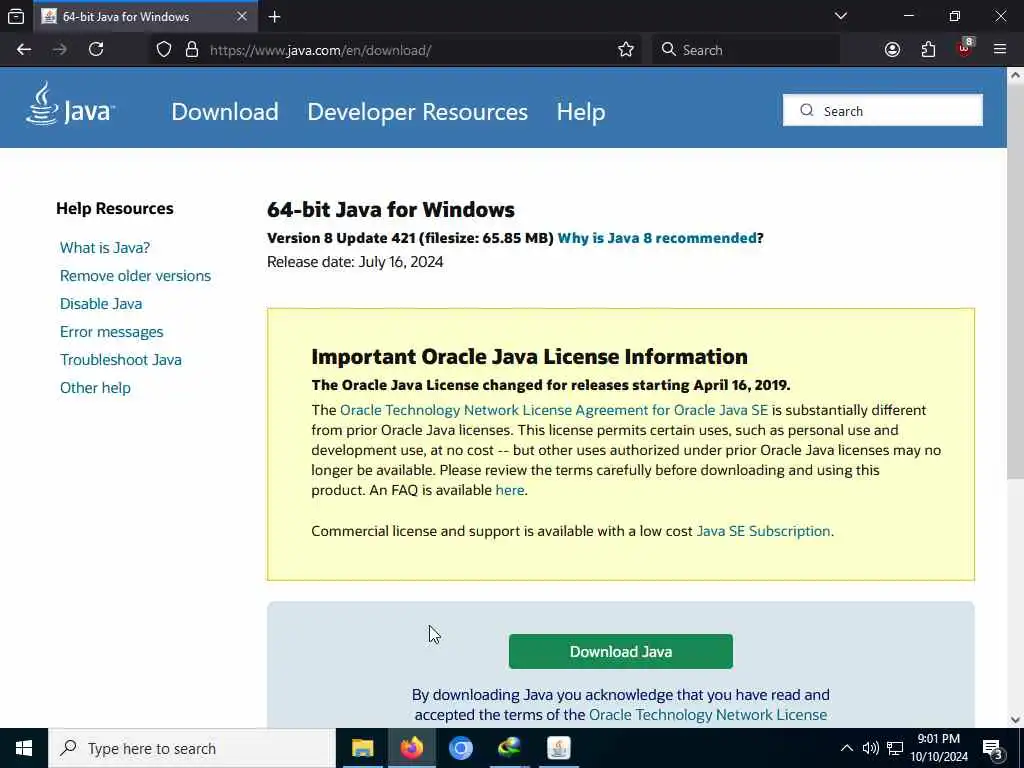Click the Java logo in header
Viewport: 1024px width, 768px height.
(x=71, y=104)
